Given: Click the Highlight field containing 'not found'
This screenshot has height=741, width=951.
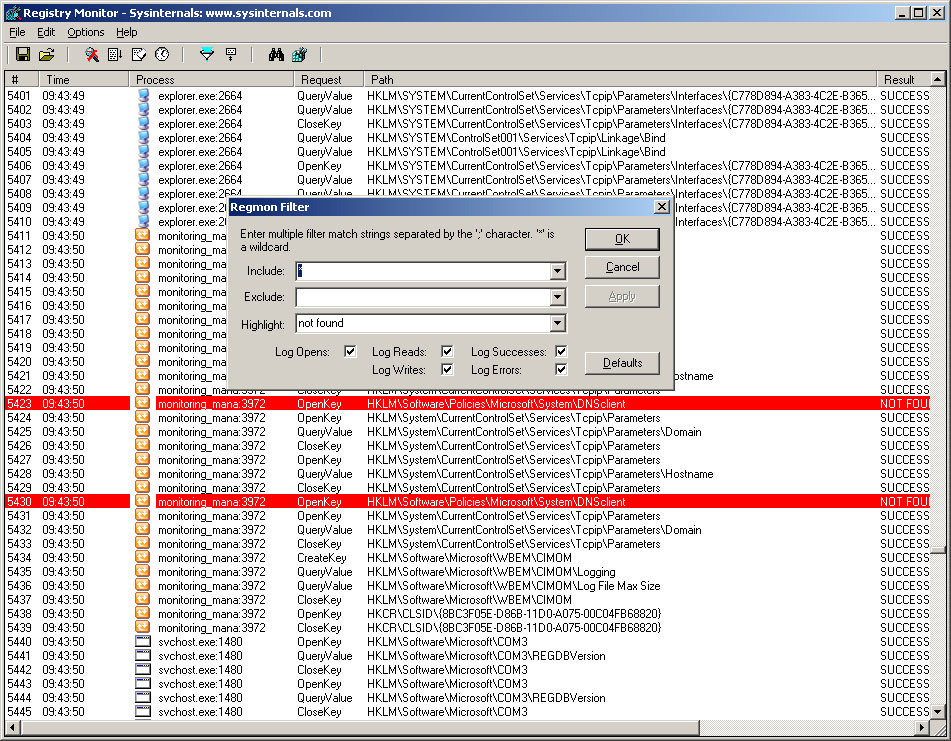Looking at the screenshot, I should click(x=423, y=323).
